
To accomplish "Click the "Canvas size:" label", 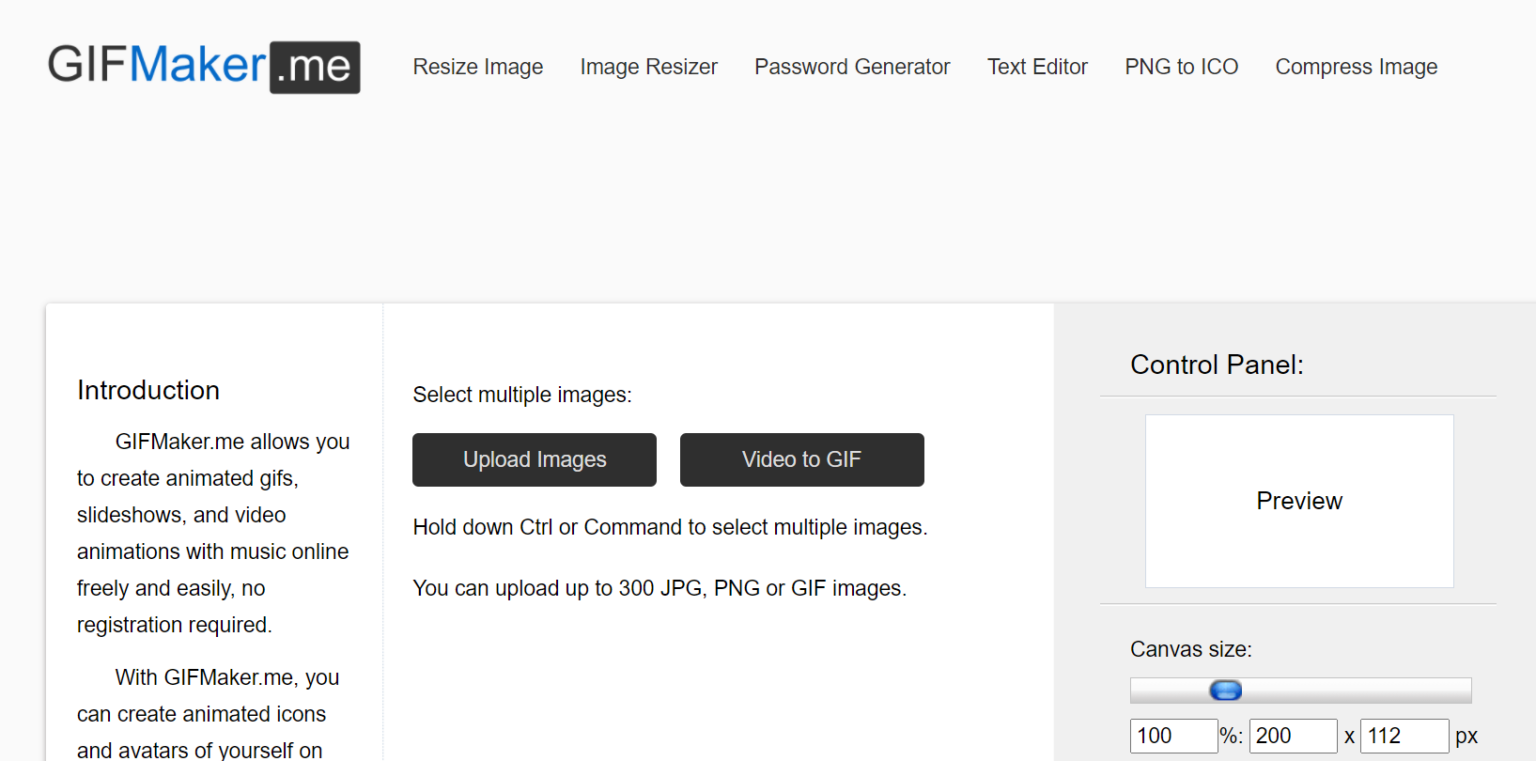I will tap(1191, 649).
